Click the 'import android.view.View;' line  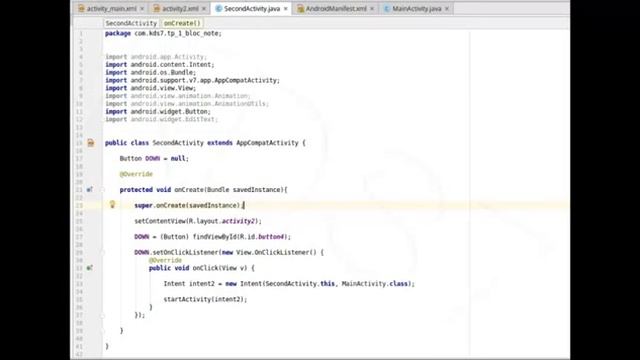tap(151, 88)
